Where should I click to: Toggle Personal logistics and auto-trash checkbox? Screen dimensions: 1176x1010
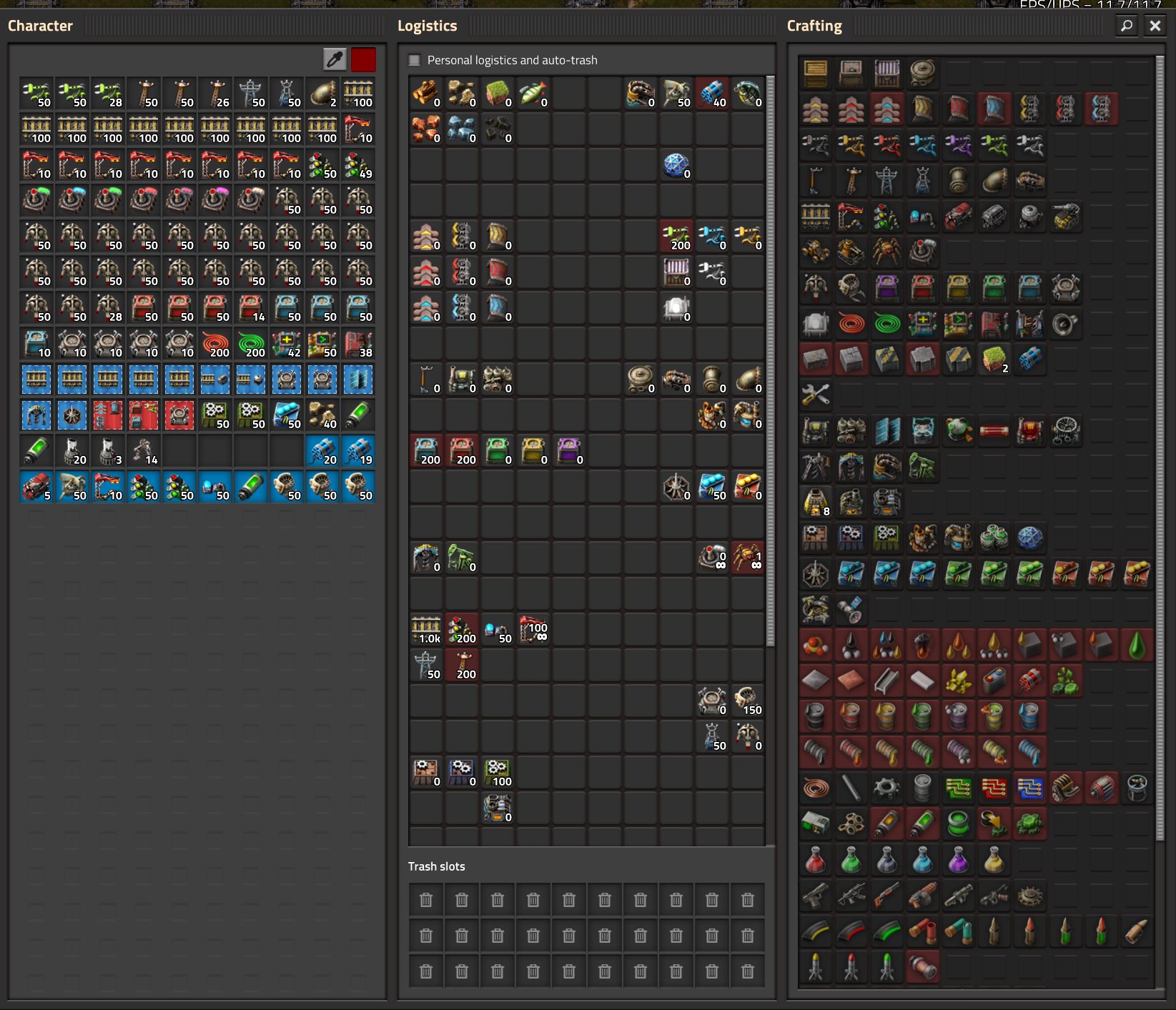[x=414, y=60]
